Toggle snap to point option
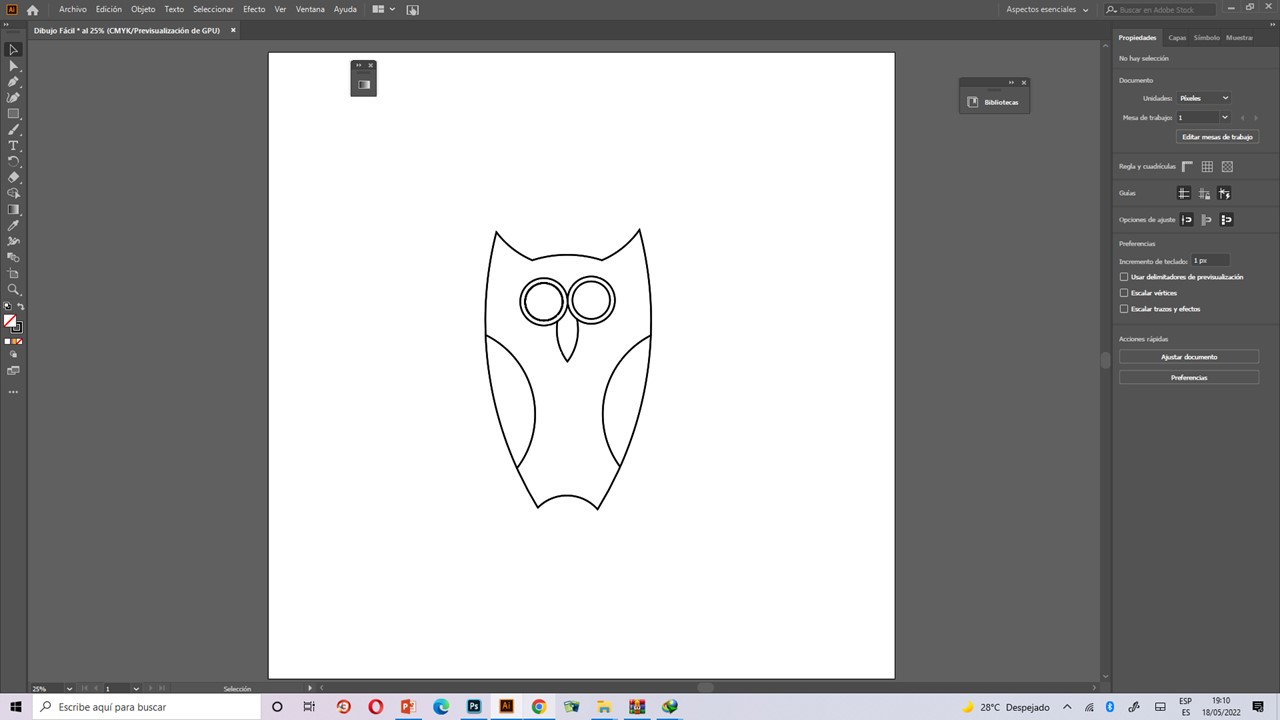1280x720 pixels. [x=1187, y=219]
